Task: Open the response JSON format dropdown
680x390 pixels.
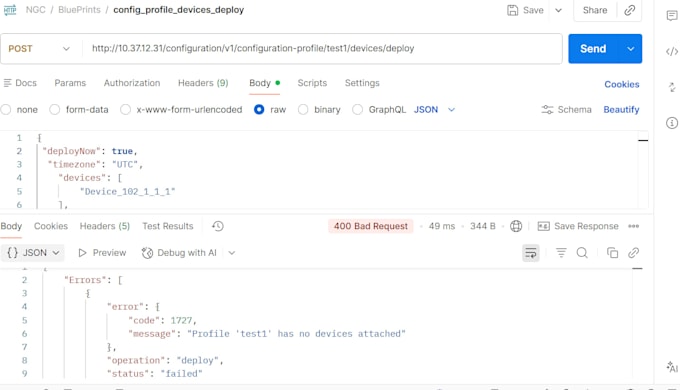Action: (33, 253)
